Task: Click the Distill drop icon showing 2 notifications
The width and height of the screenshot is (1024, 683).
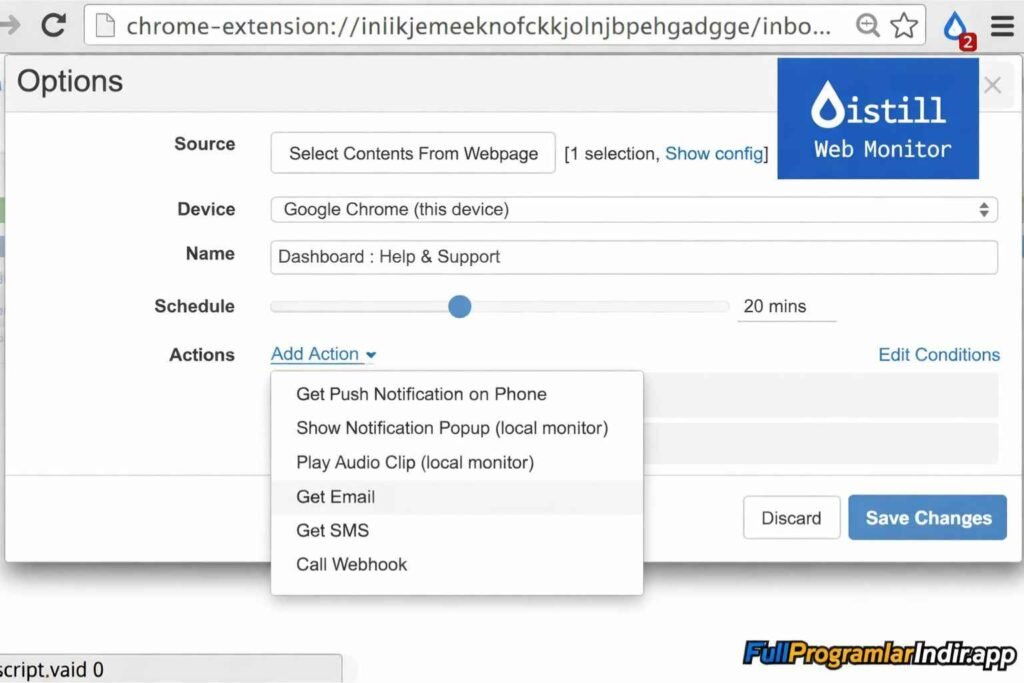Action: (x=956, y=22)
